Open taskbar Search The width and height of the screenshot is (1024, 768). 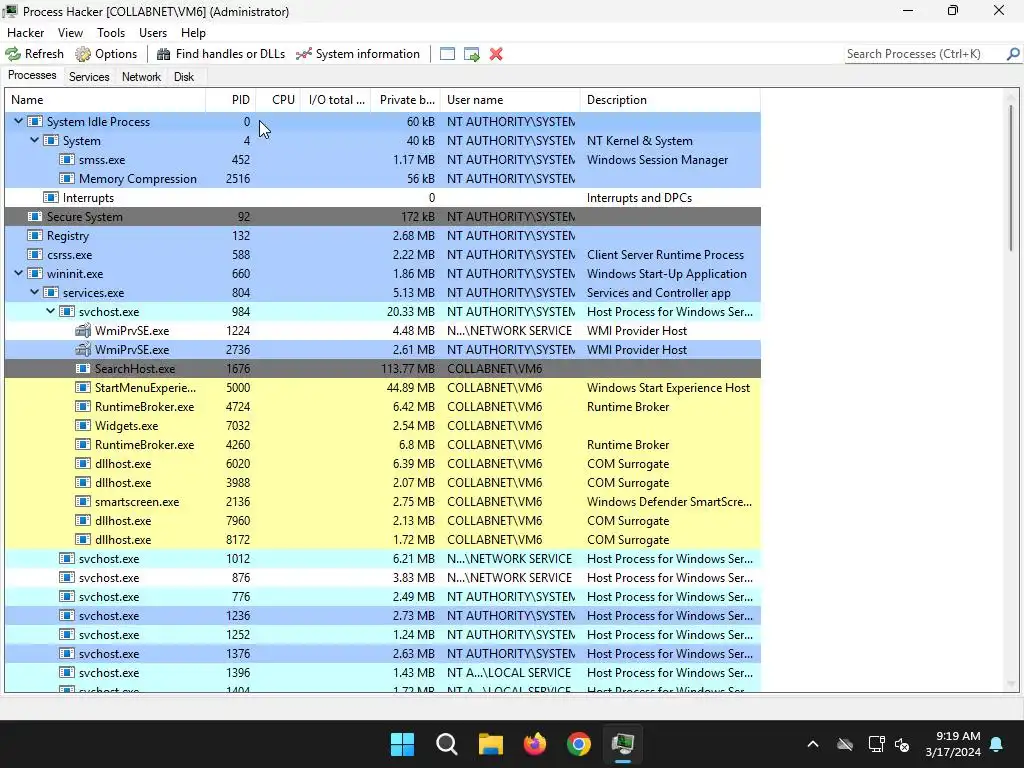[447, 744]
